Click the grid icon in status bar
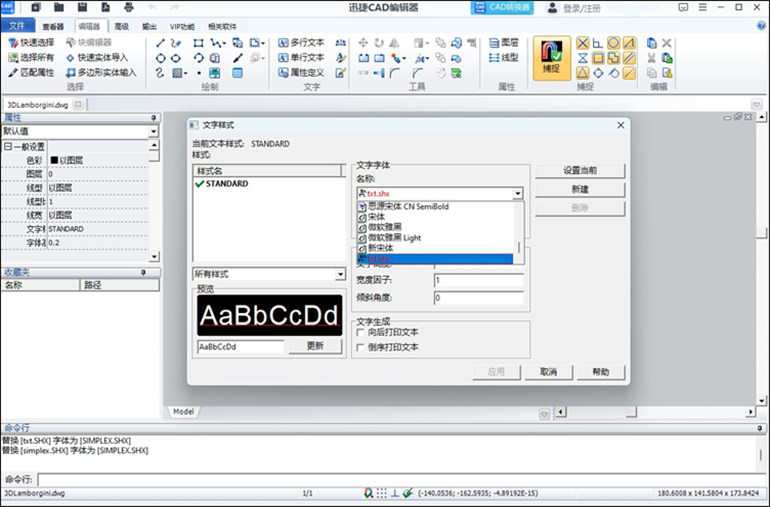This screenshot has width=770, height=507. [x=382, y=493]
